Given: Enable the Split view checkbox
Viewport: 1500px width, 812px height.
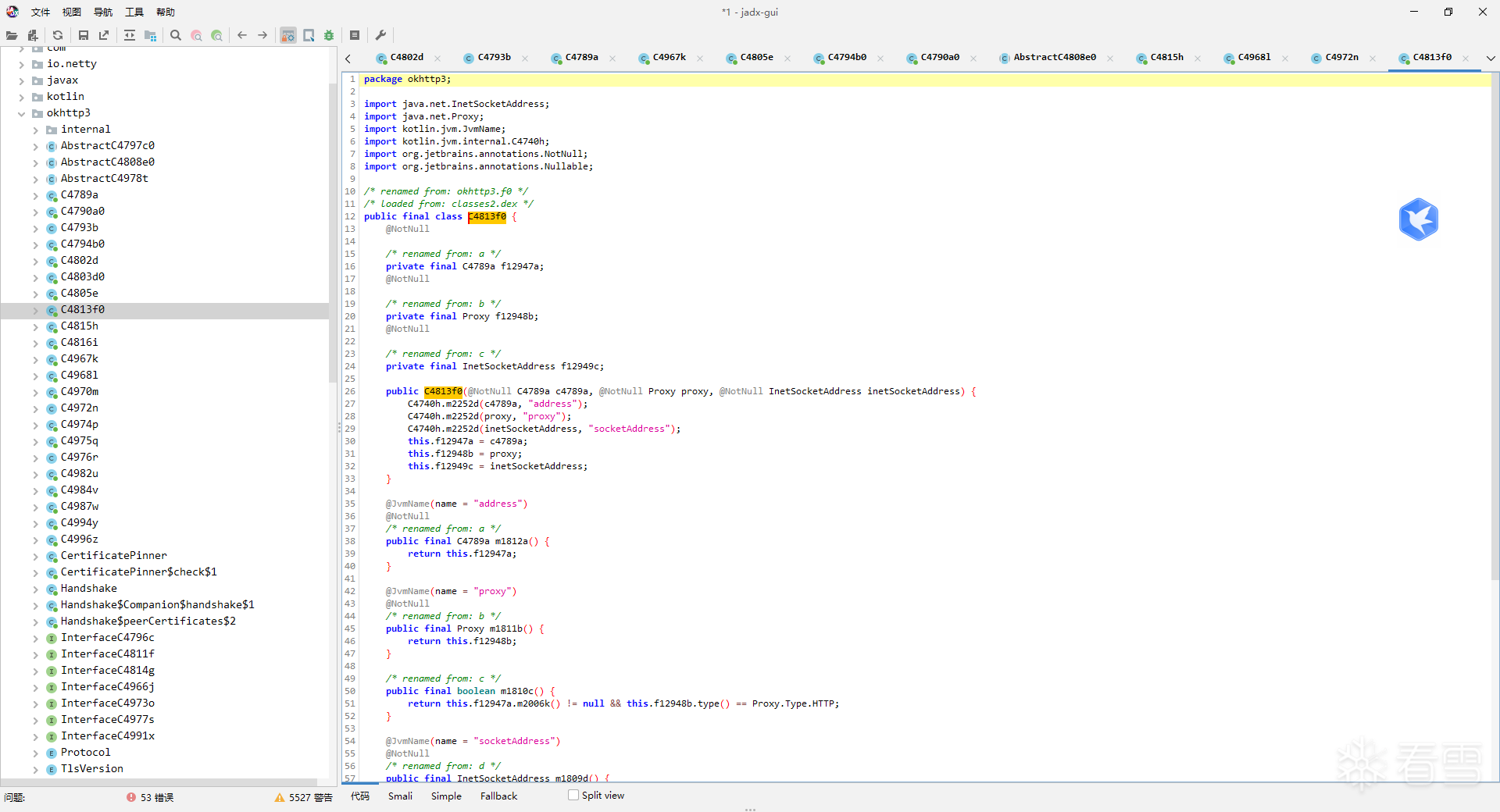Looking at the screenshot, I should [x=573, y=796].
